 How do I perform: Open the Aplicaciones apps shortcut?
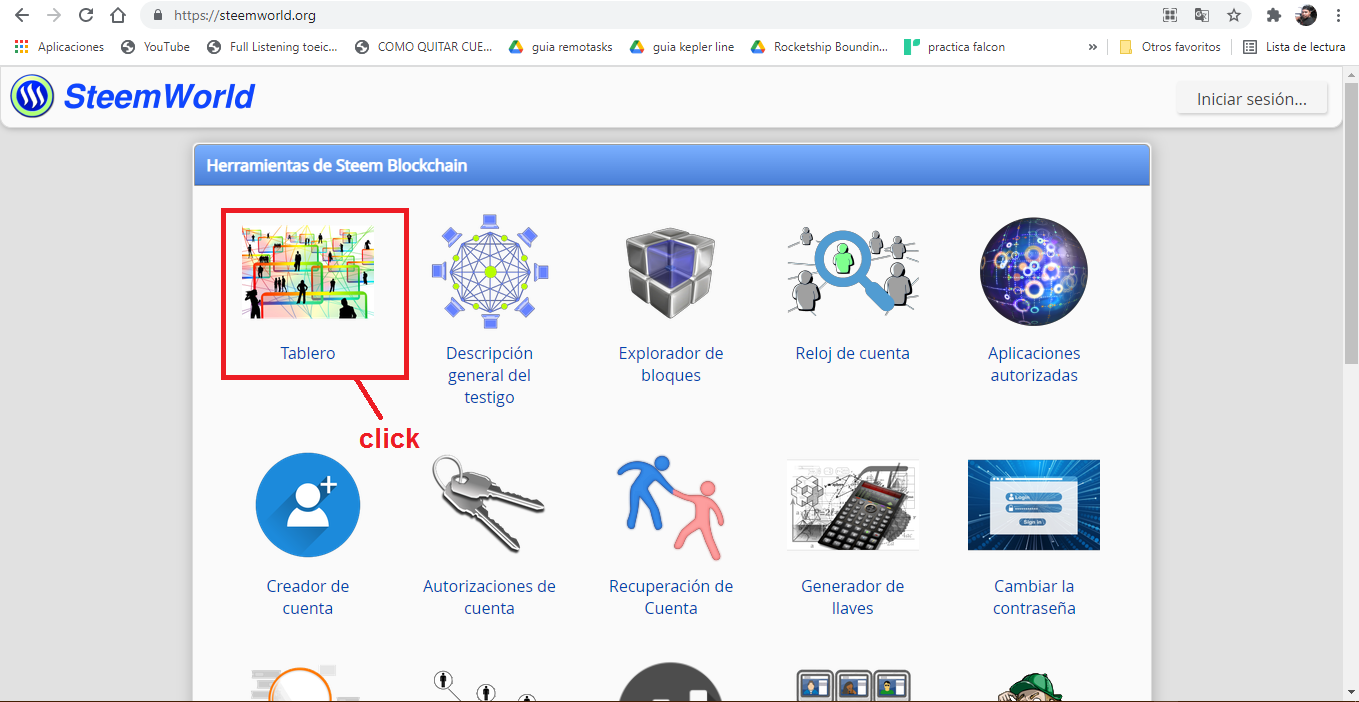click(59, 47)
